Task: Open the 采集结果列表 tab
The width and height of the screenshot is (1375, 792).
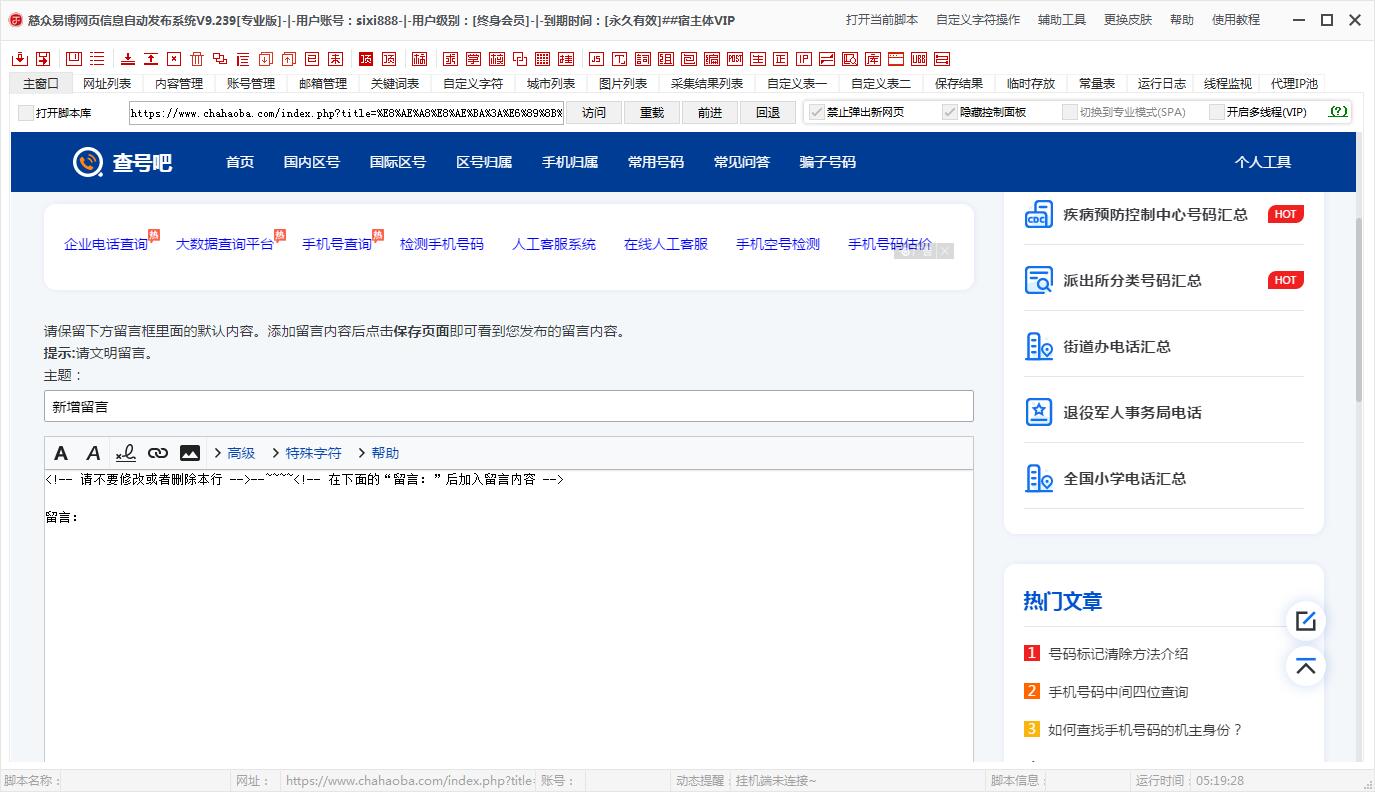Action: 707,83
